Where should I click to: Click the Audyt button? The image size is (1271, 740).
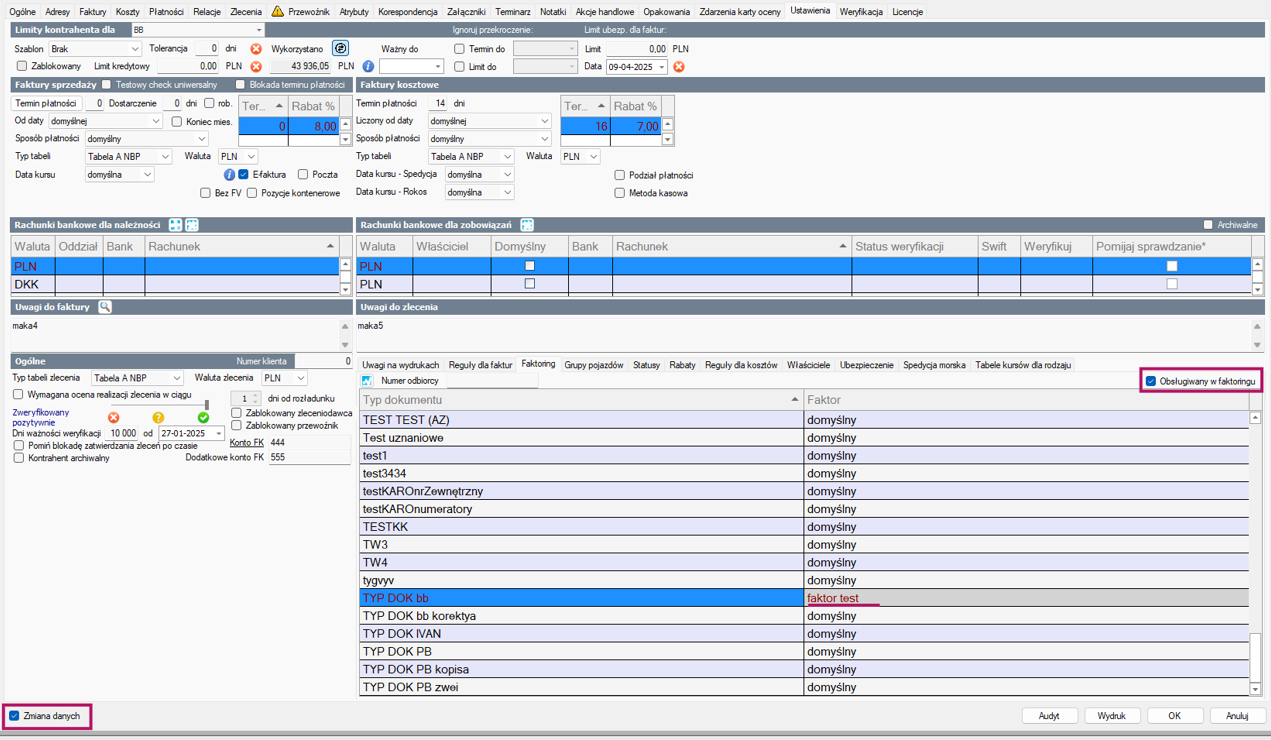click(x=1049, y=716)
